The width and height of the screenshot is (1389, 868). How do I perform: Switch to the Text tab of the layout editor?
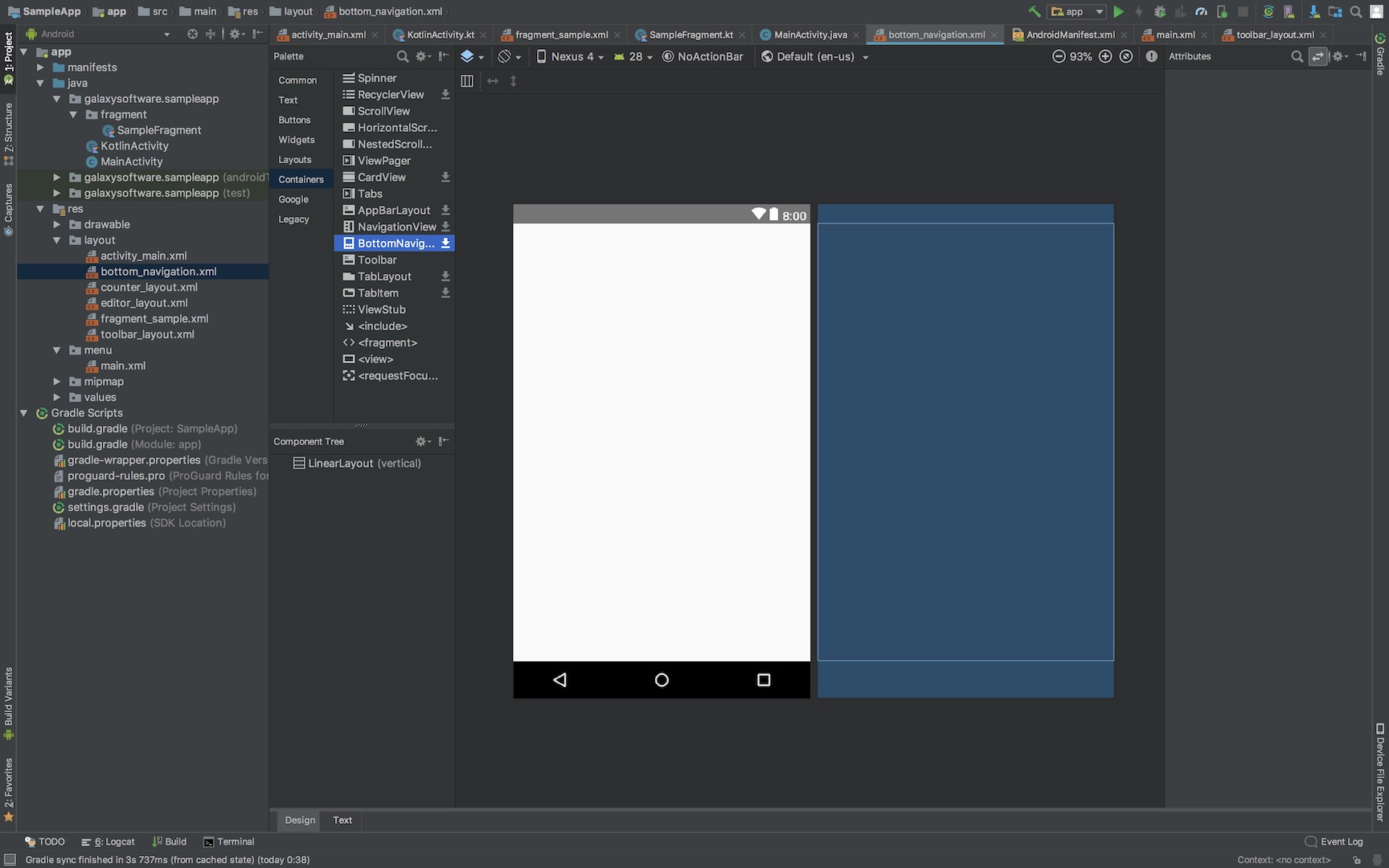click(342, 820)
